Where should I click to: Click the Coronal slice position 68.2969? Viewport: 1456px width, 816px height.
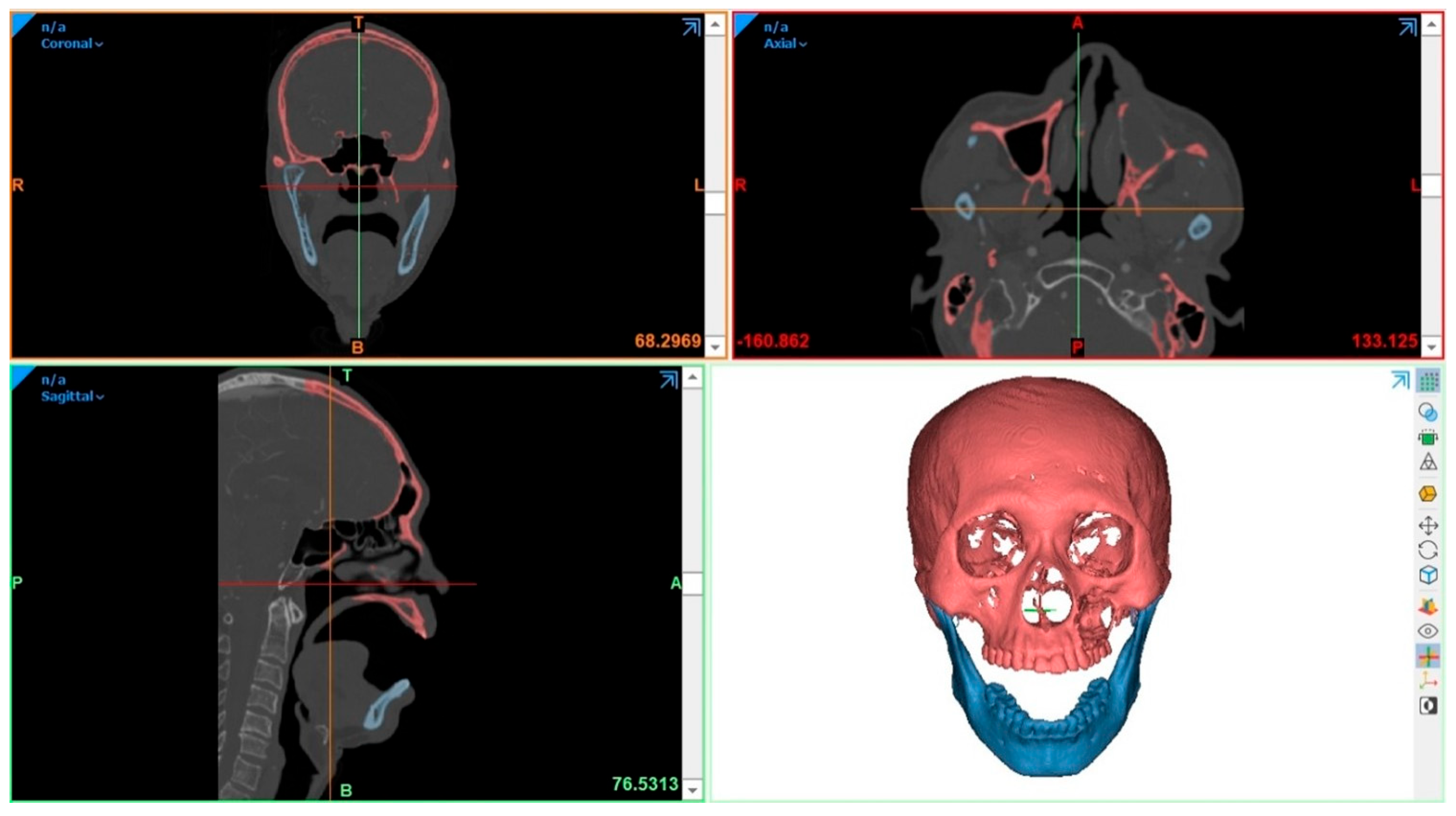tap(667, 341)
